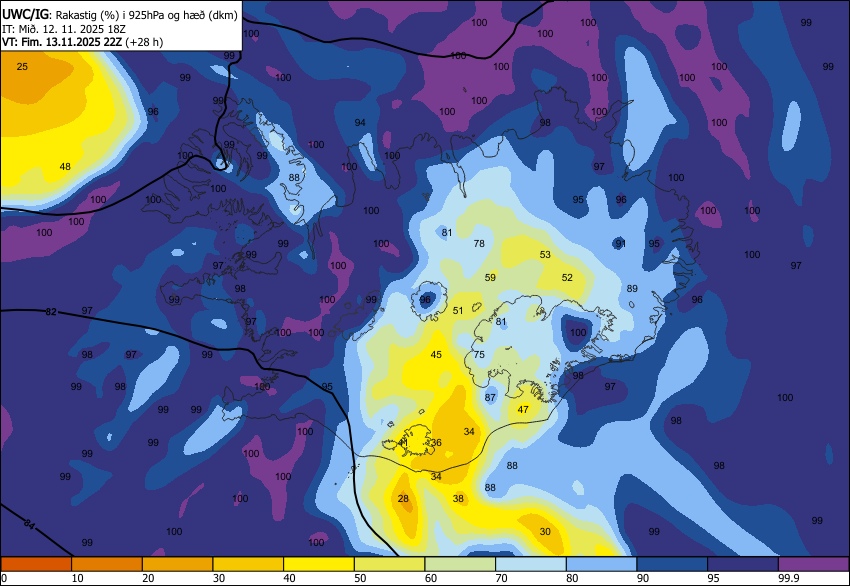Image resolution: width=850 pixels, height=586 pixels.
Task: Click the 48 humidity value
Action: click(65, 166)
